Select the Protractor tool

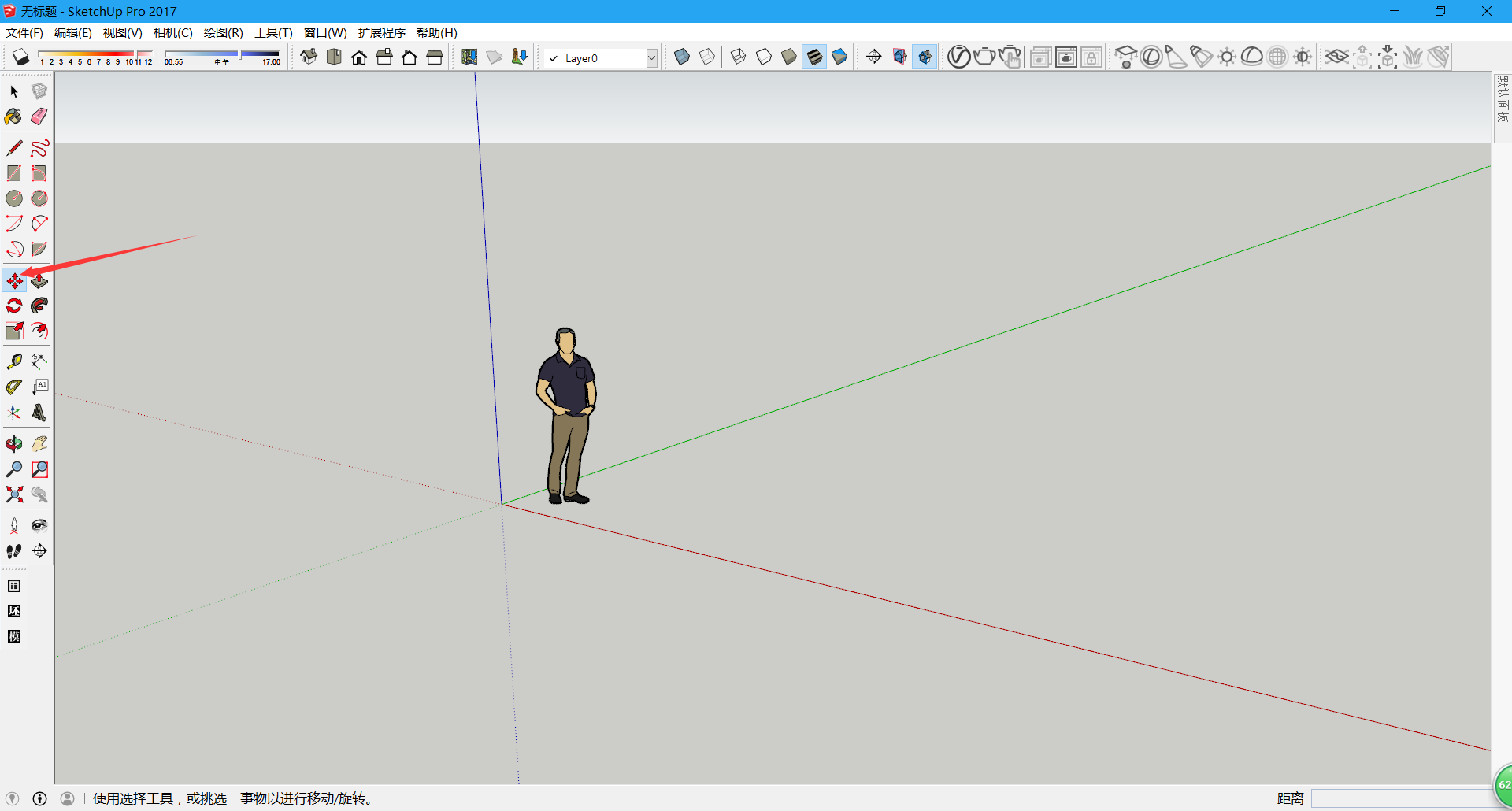14,387
